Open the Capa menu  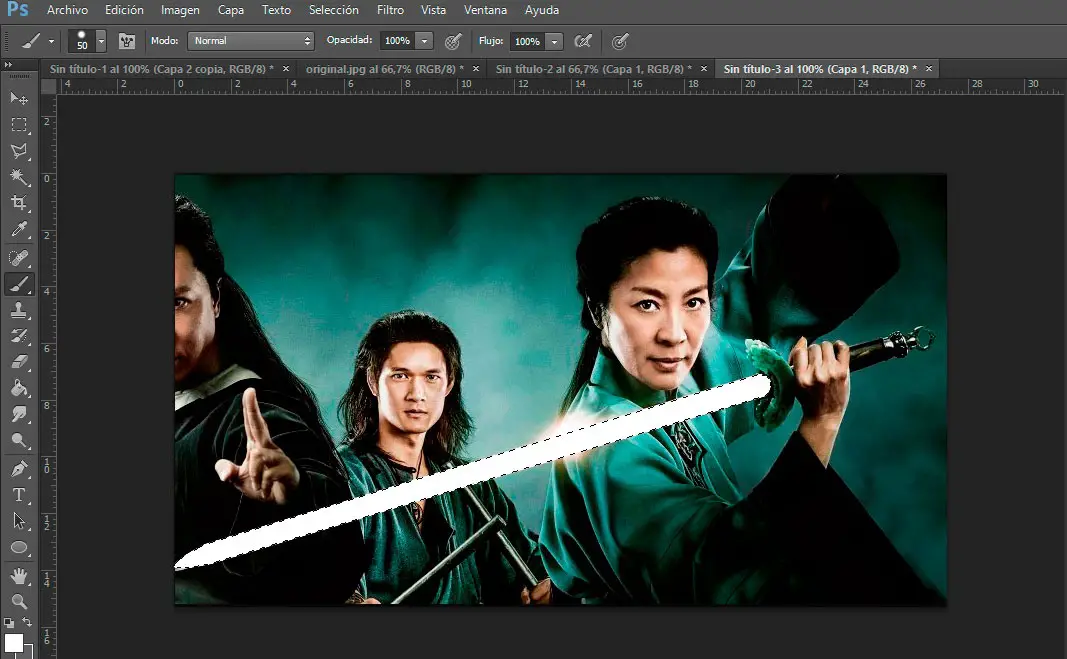231,10
